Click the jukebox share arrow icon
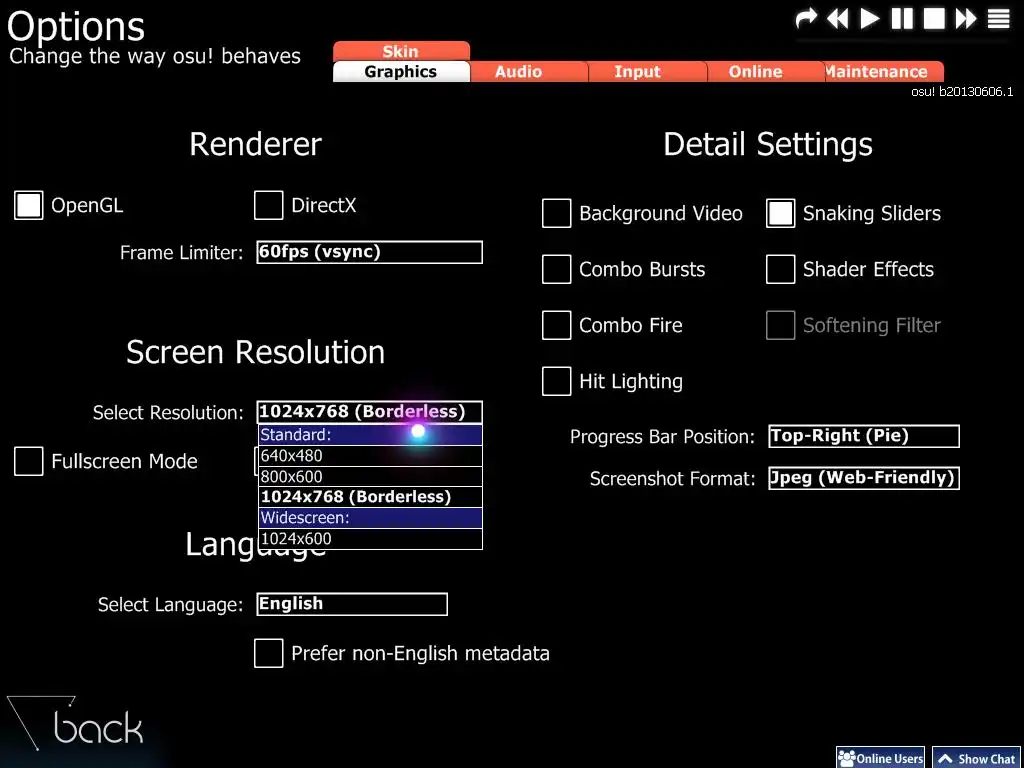This screenshot has height=768, width=1024. click(x=806, y=18)
